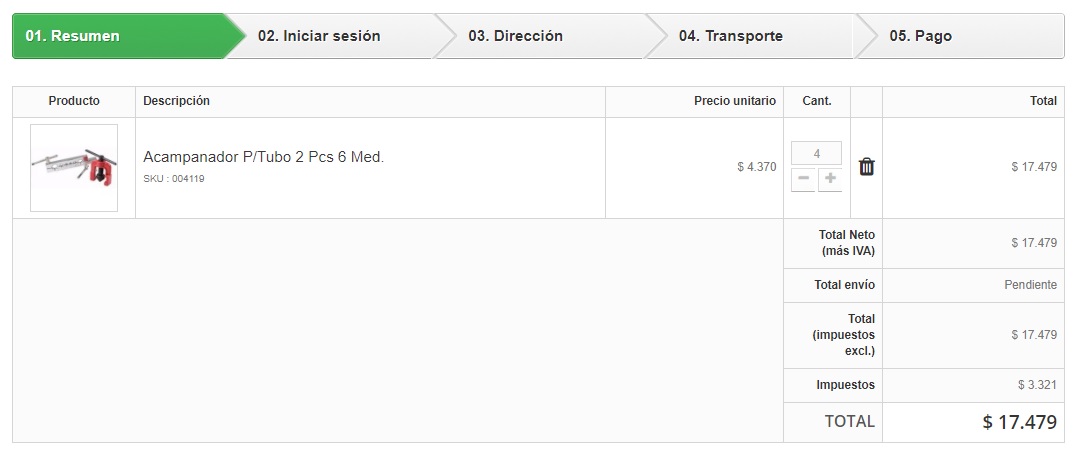Viewport: 1075px width, 455px height.
Task: Click the bold grand TOTAL amount
Action: (1019, 422)
